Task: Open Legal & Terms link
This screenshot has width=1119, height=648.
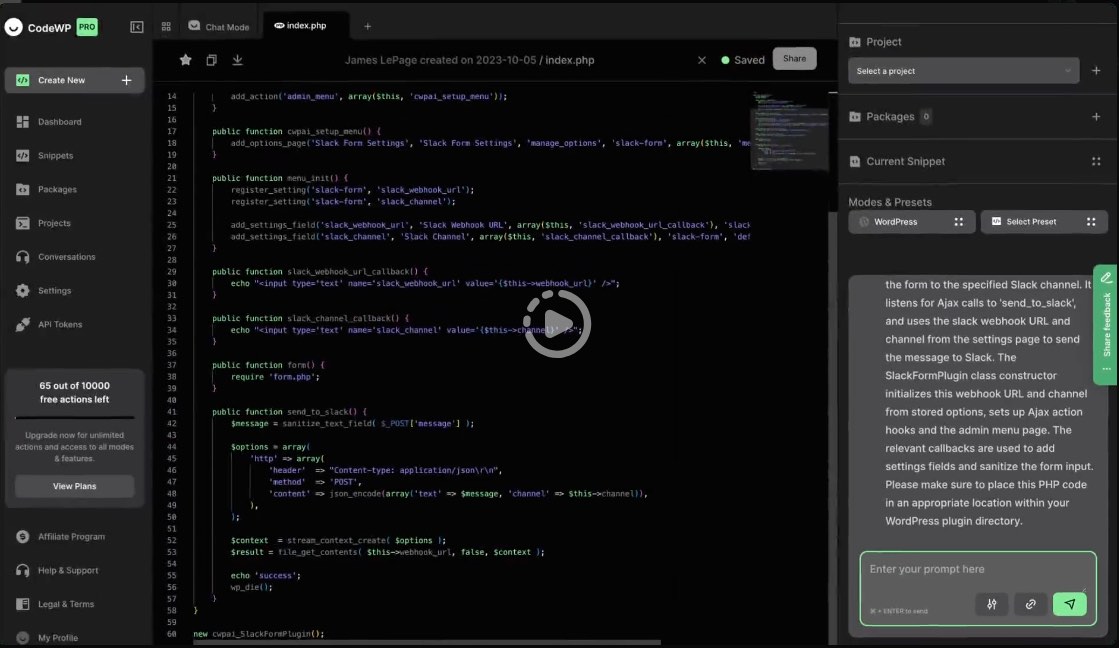Action: (66, 604)
